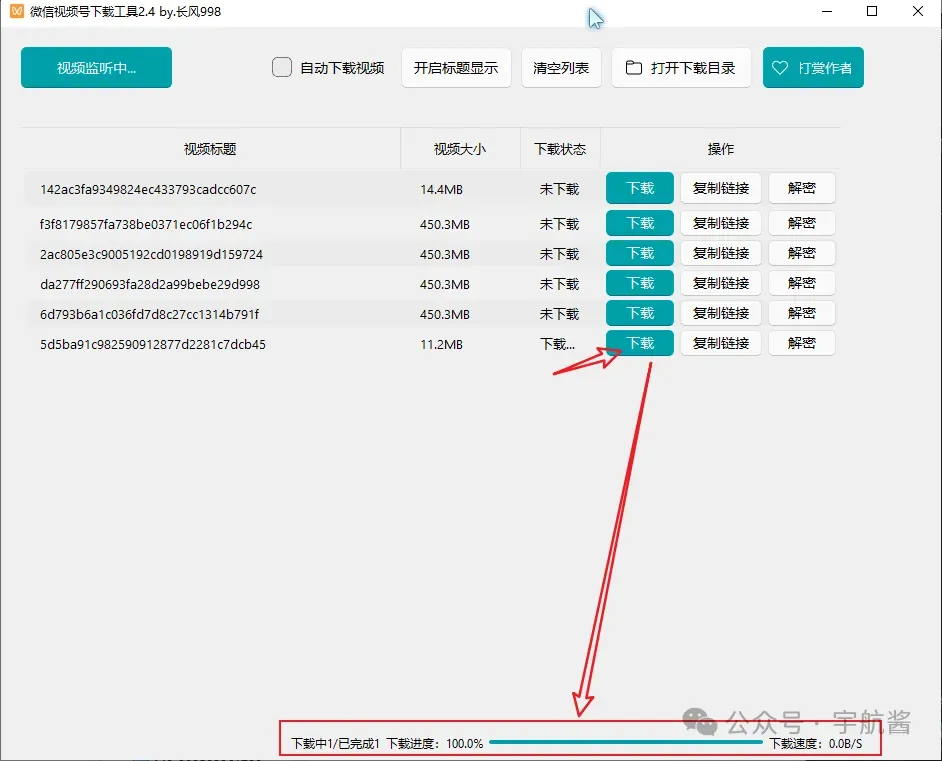Download the 6d793b6a1c036fd7d8c27cc1314b791f video
This screenshot has width=942, height=761.
640,313
